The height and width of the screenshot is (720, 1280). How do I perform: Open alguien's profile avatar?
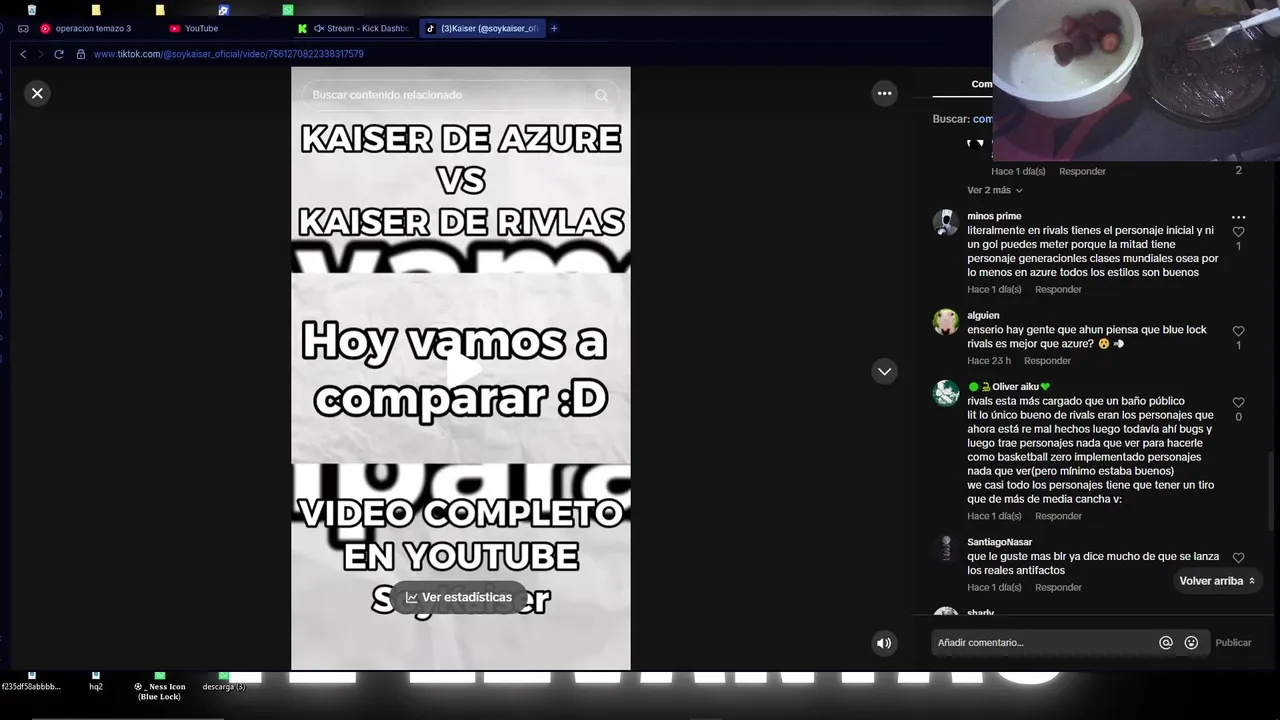click(x=946, y=321)
